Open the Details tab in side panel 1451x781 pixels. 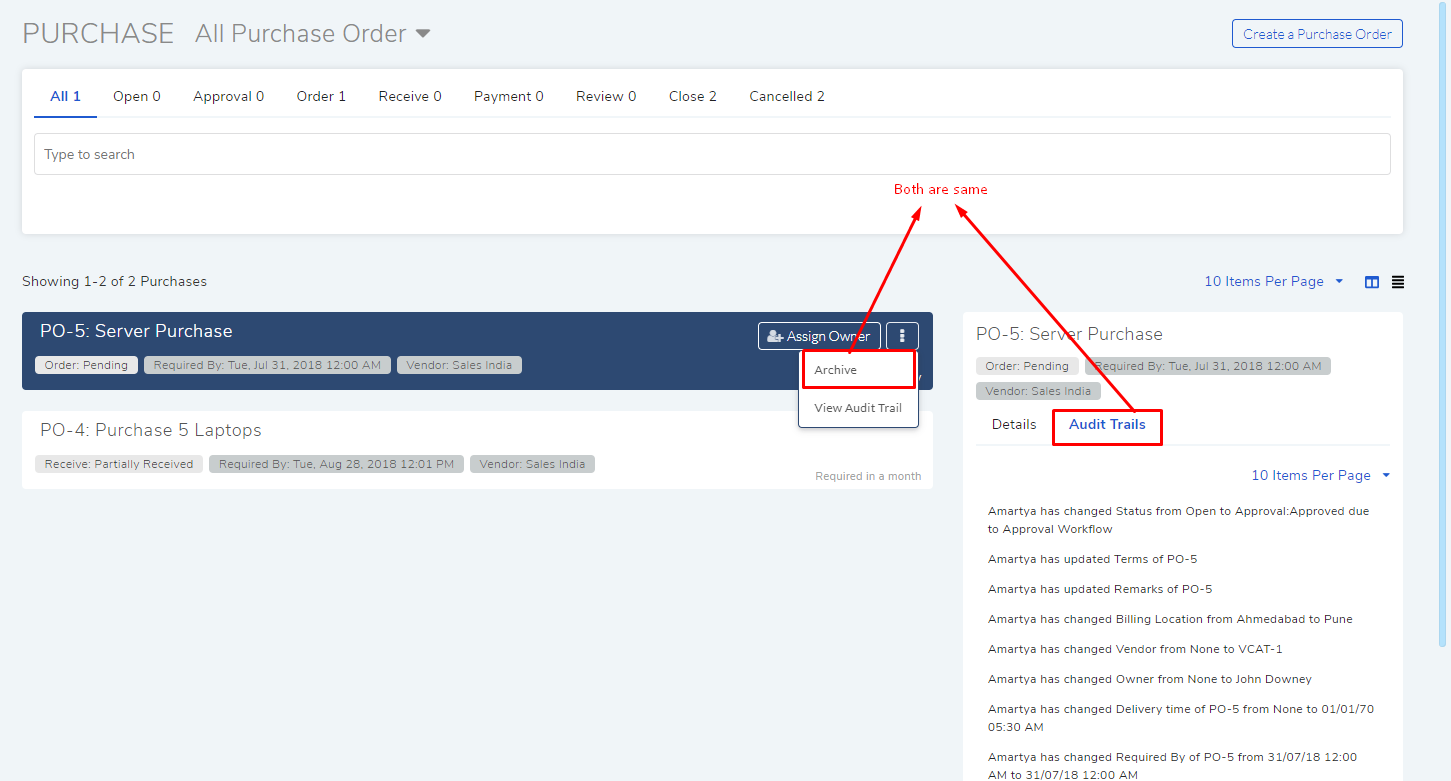click(x=1014, y=424)
